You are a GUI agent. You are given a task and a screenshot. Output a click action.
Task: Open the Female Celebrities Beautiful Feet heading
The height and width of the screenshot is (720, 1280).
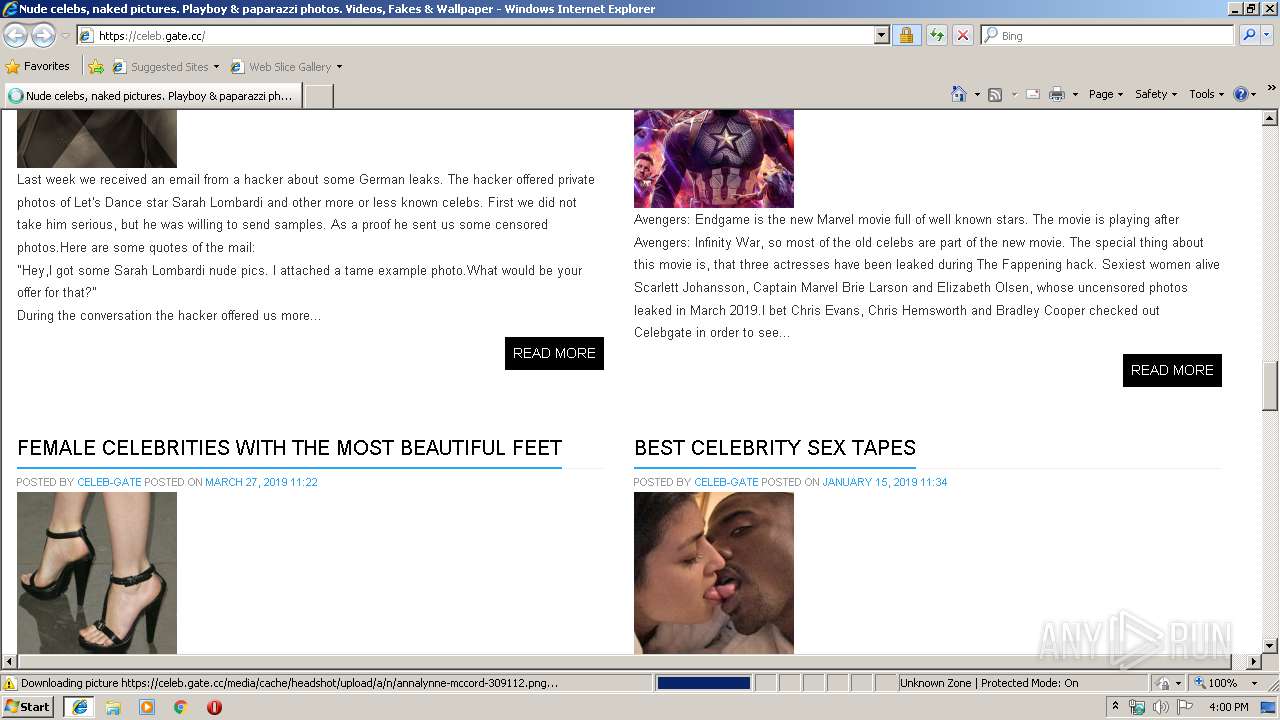(289, 448)
